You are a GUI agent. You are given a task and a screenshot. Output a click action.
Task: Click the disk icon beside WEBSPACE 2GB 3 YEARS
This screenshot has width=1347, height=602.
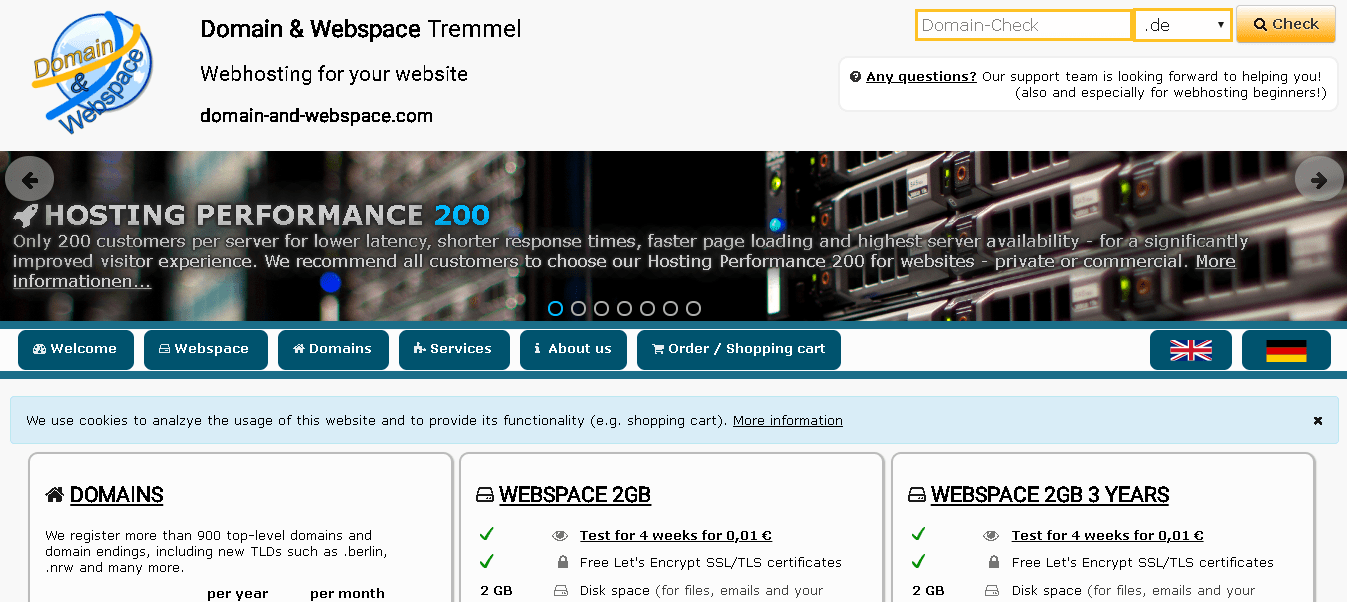click(917, 495)
